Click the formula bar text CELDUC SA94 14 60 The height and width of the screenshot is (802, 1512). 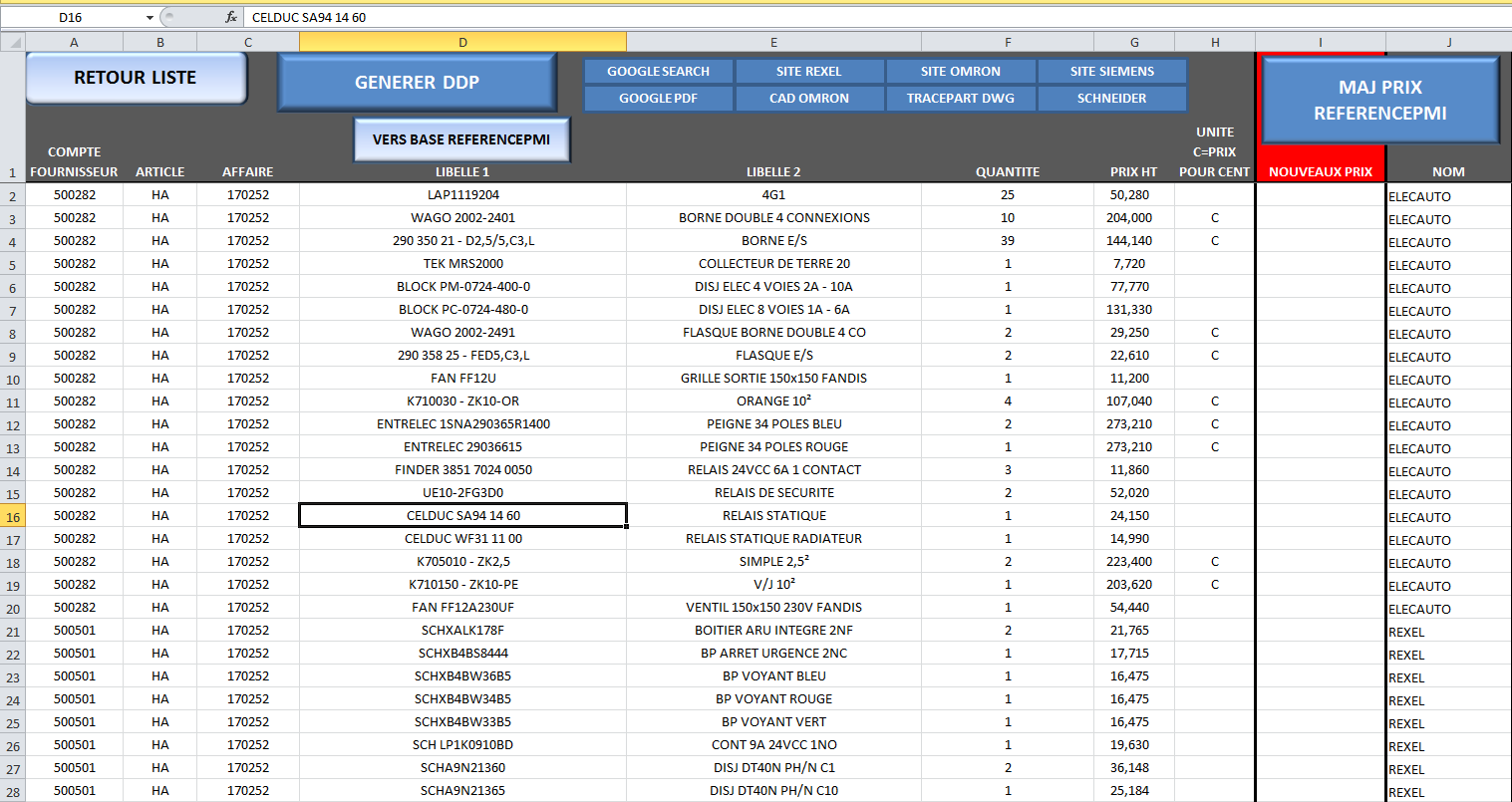coord(309,17)
